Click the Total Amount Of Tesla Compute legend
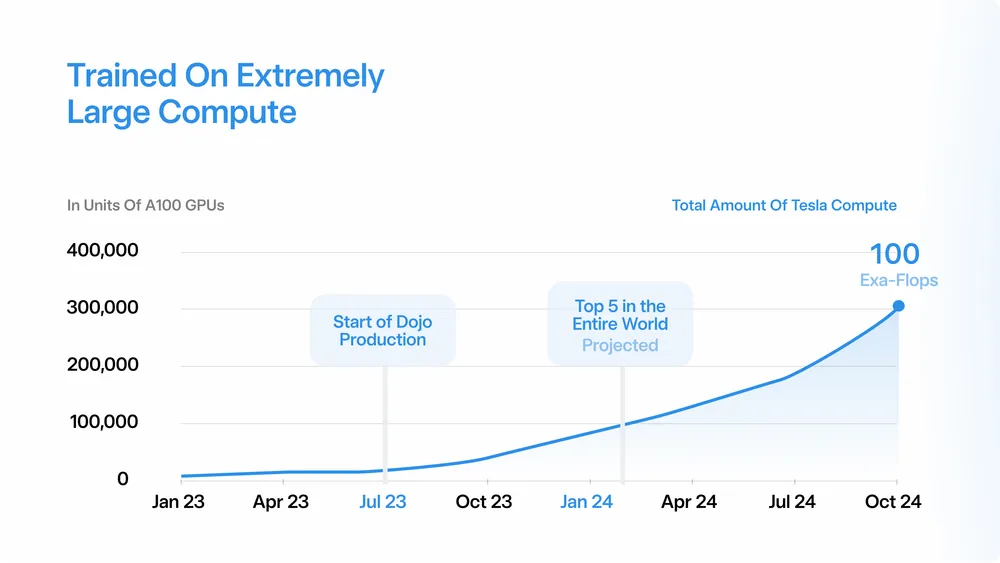1000x563 pixels. [x=784, y=205]
